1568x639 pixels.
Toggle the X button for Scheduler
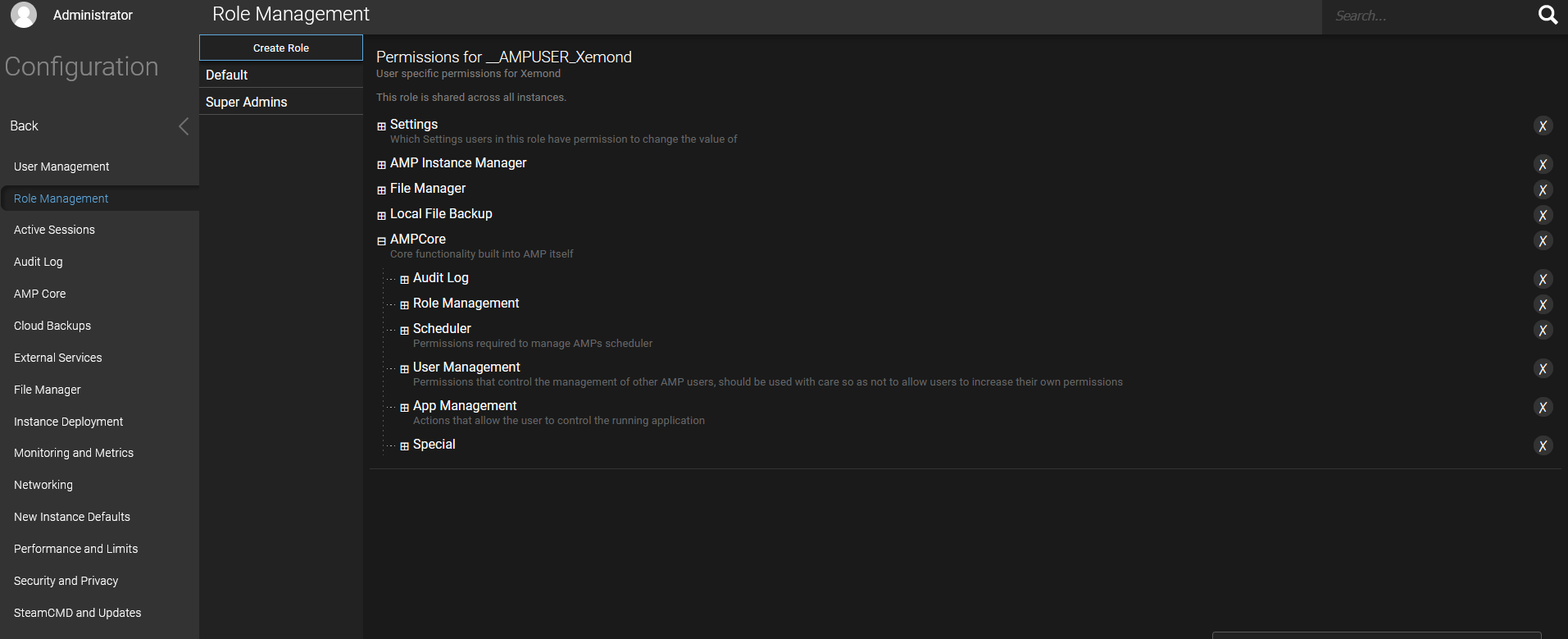tap(1543, 330)
